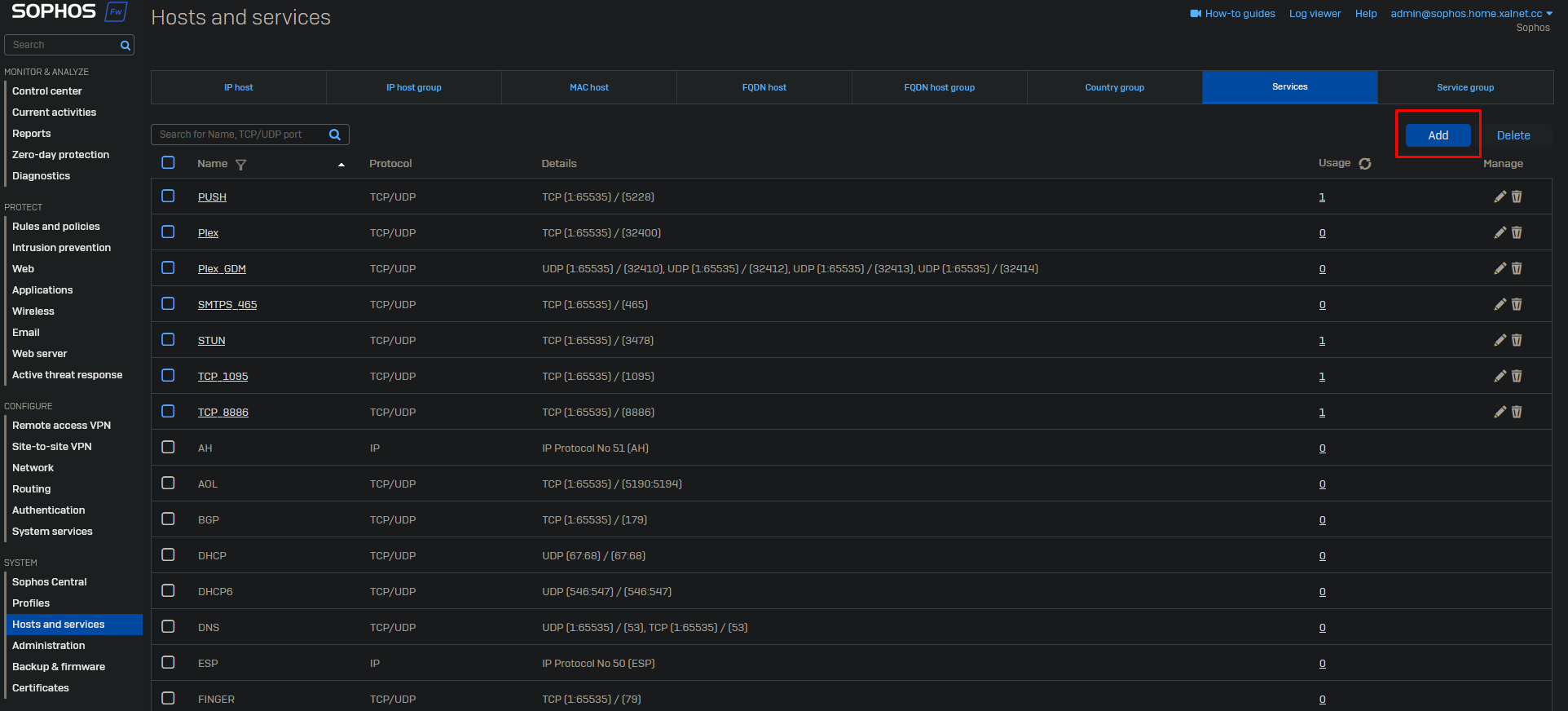
Task: Click the sidebar search magnifier icon
Action: tap(126, 46)
